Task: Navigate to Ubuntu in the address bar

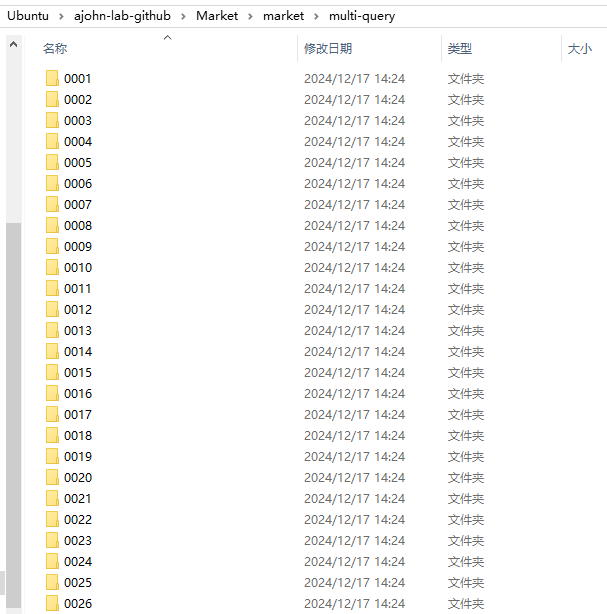Action: 28,16
